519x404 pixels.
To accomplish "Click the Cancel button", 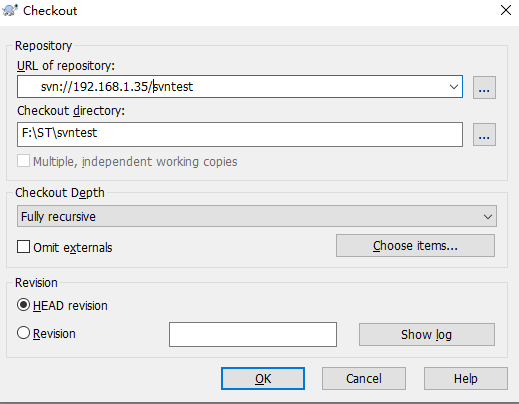I will click(x=364, y=378).
